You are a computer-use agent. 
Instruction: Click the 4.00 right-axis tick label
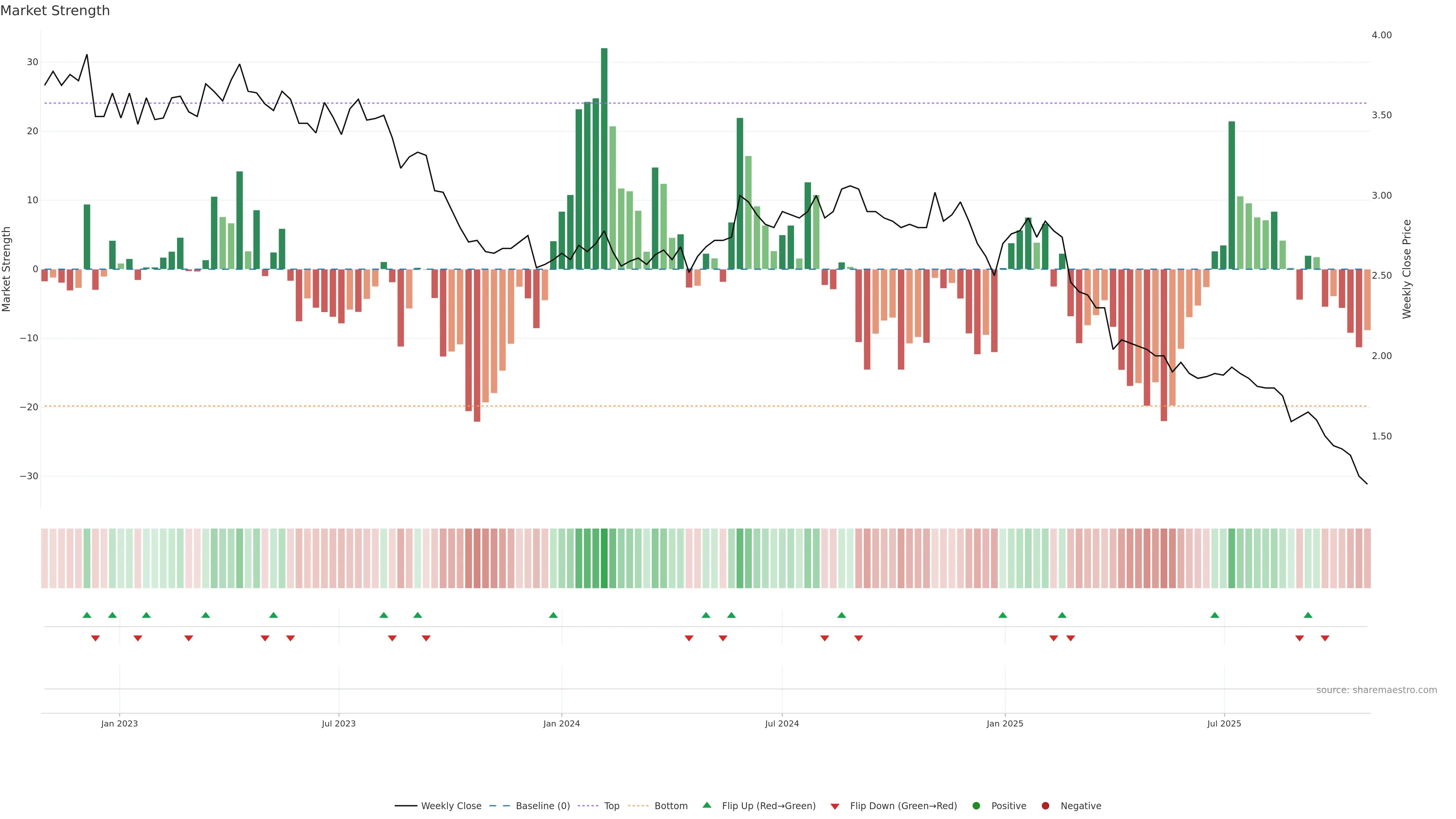coord(1381,35)
